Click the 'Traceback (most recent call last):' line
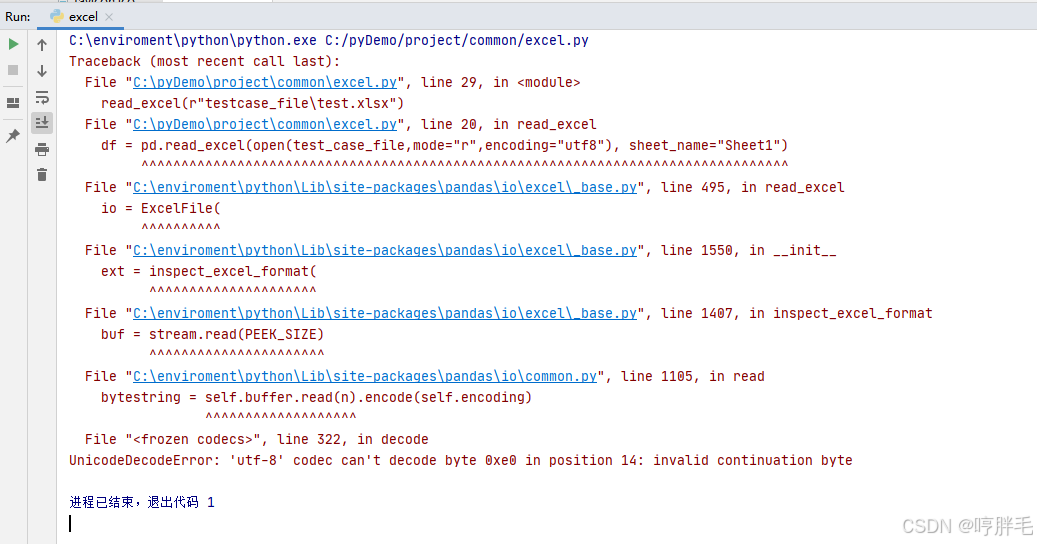 coord(204,61)
